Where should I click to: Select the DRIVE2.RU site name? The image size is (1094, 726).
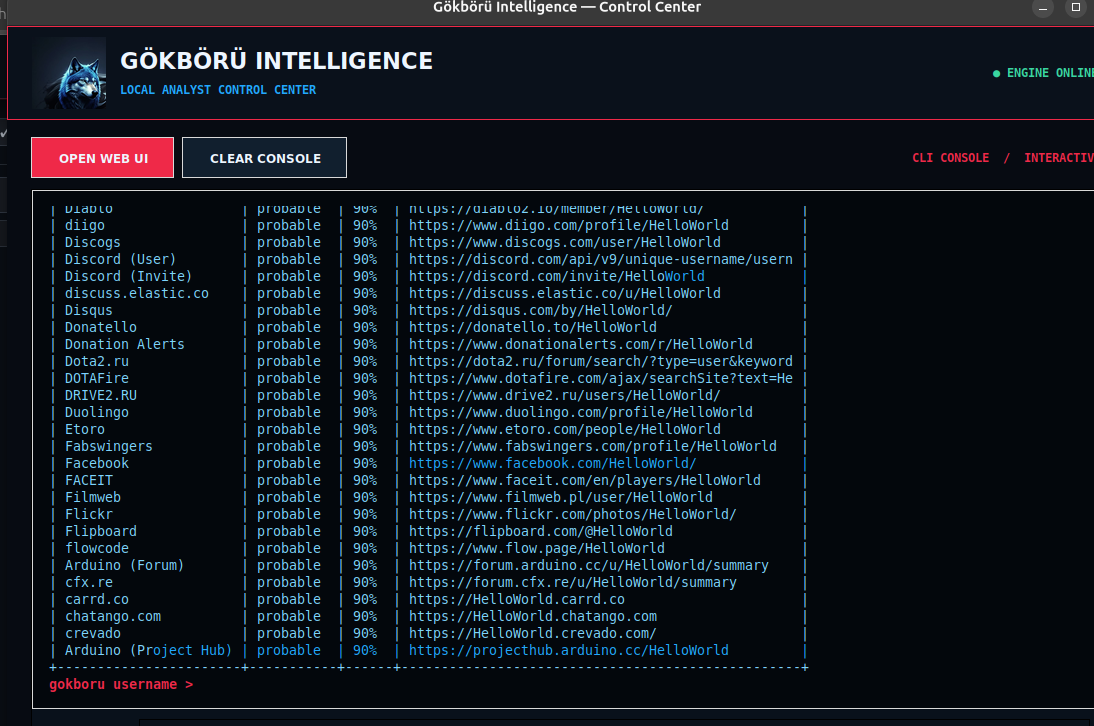pos(100,395)
